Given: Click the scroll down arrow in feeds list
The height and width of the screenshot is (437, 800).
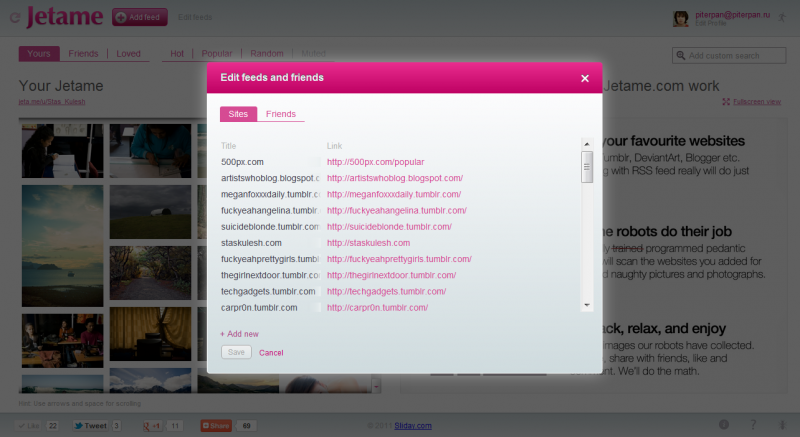Looking at the screenshot, I should click(587, 305).
